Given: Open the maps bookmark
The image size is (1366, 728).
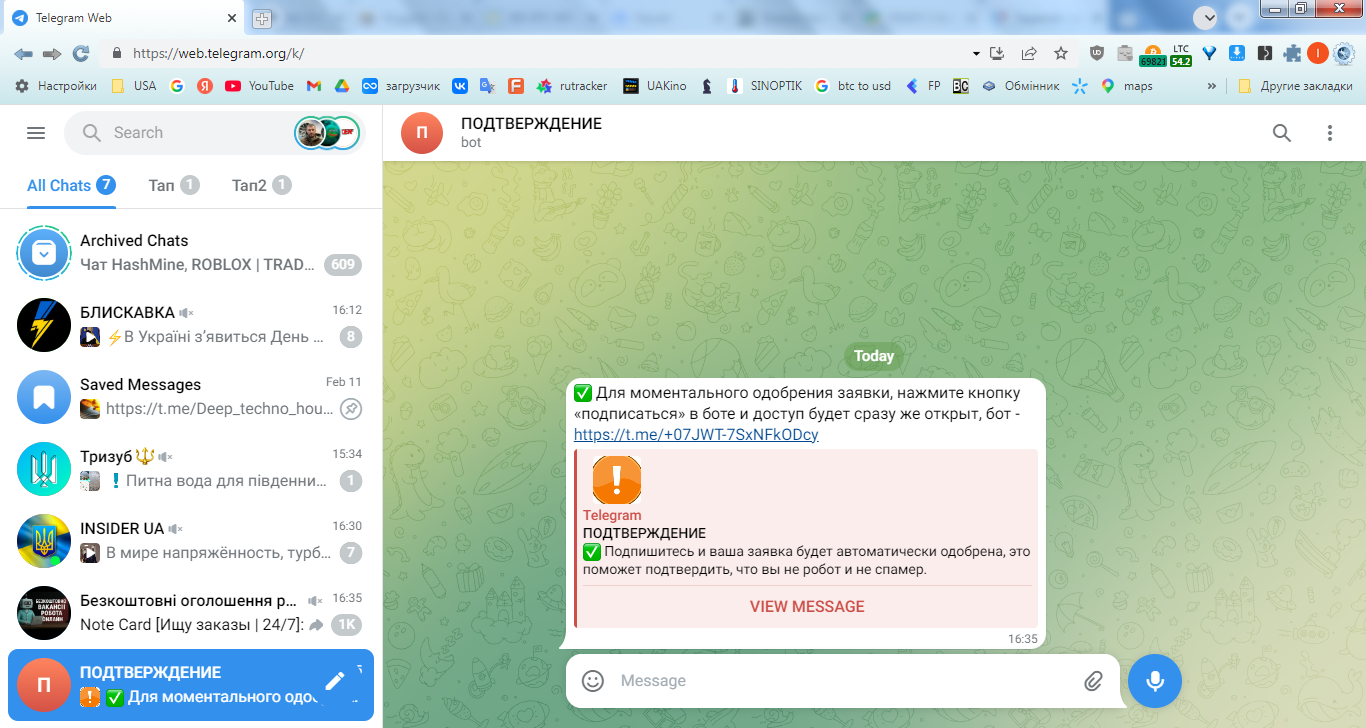Looking at the screenshot, I should point(1127,86).
